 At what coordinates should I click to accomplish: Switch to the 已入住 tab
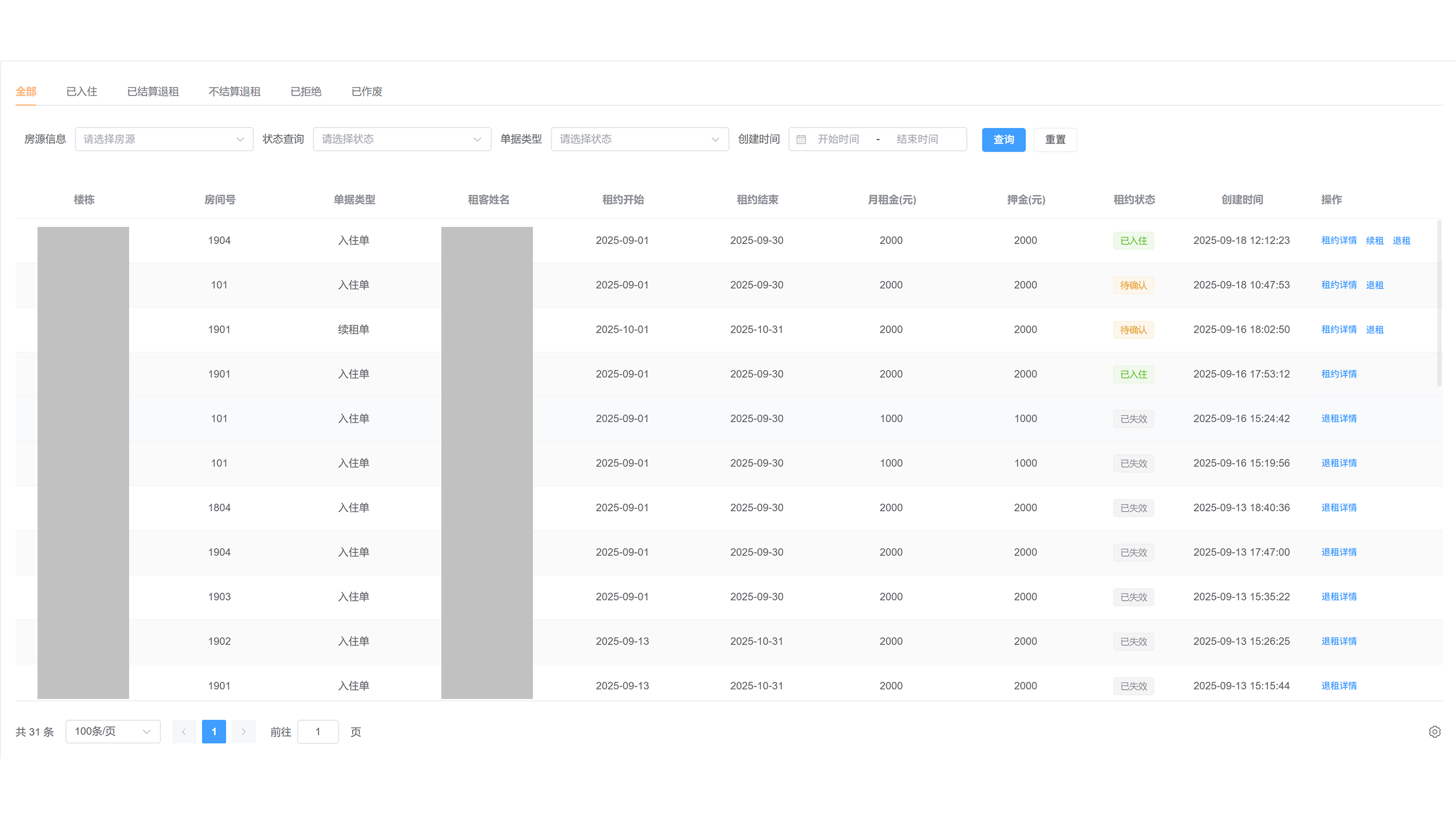pos(81,92)
